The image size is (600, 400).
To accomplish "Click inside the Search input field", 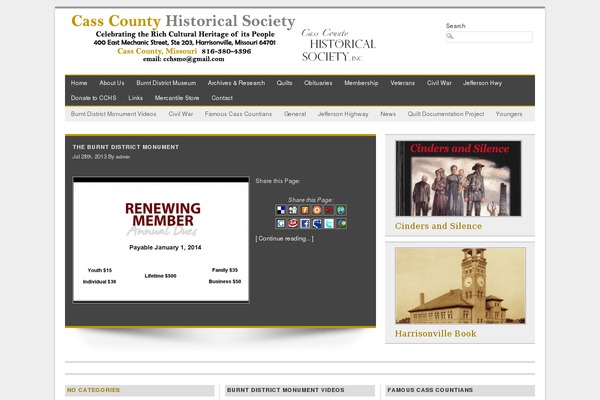I will point(489,37).
